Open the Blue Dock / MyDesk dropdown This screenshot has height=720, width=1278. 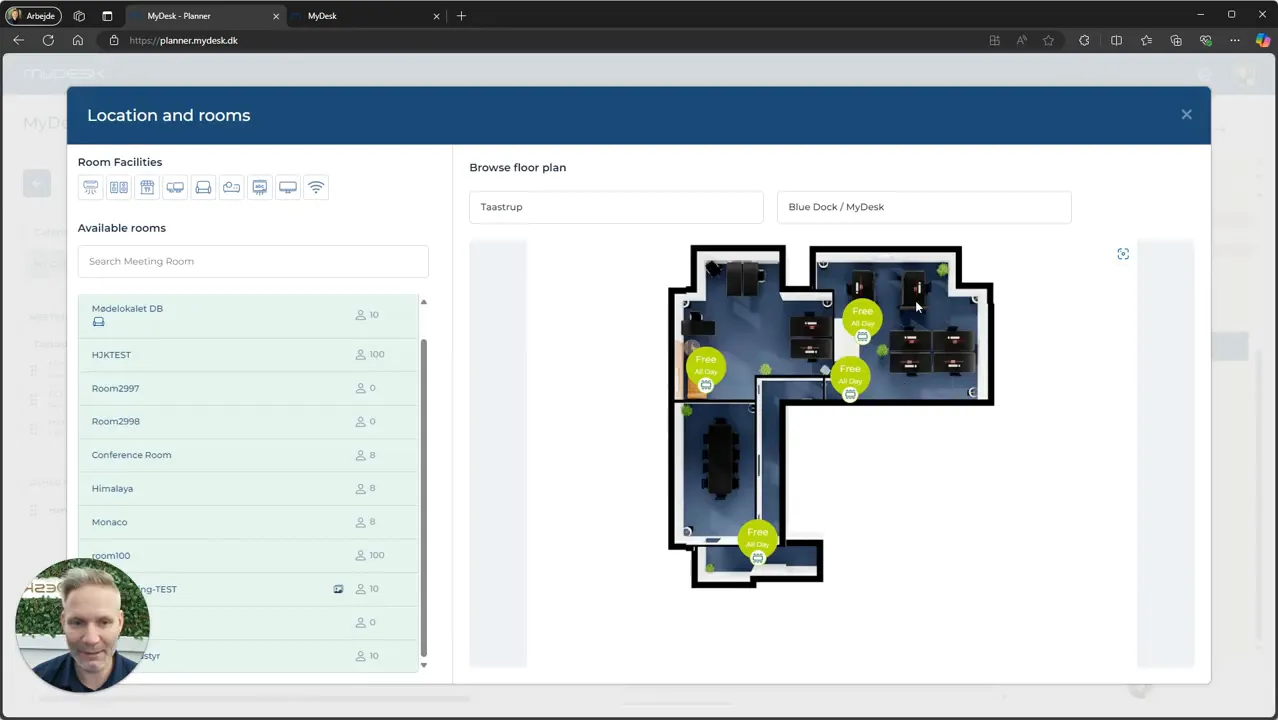tap(924, 207)
